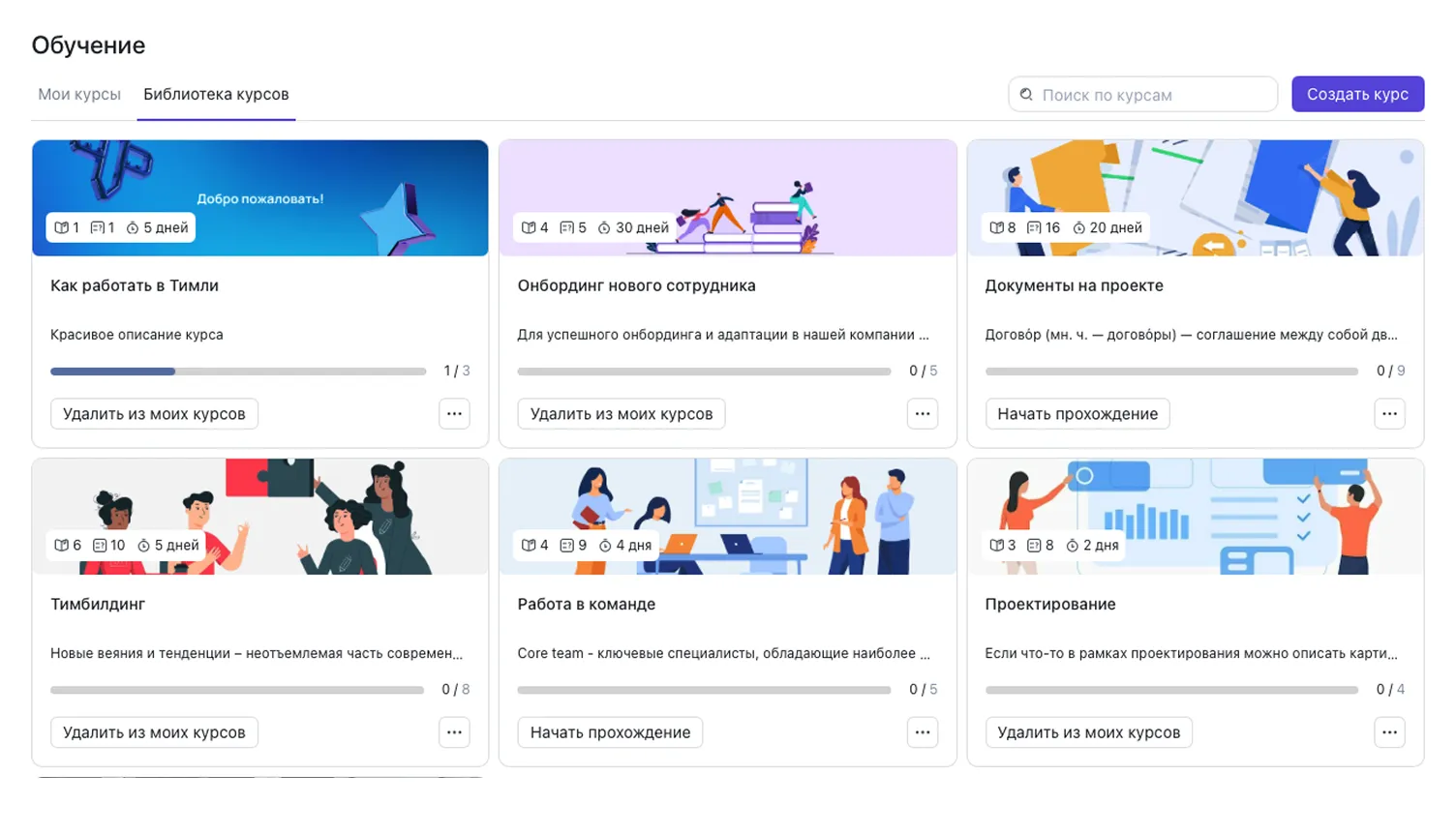Click the book icon on Как работать в Тимли

62,228
